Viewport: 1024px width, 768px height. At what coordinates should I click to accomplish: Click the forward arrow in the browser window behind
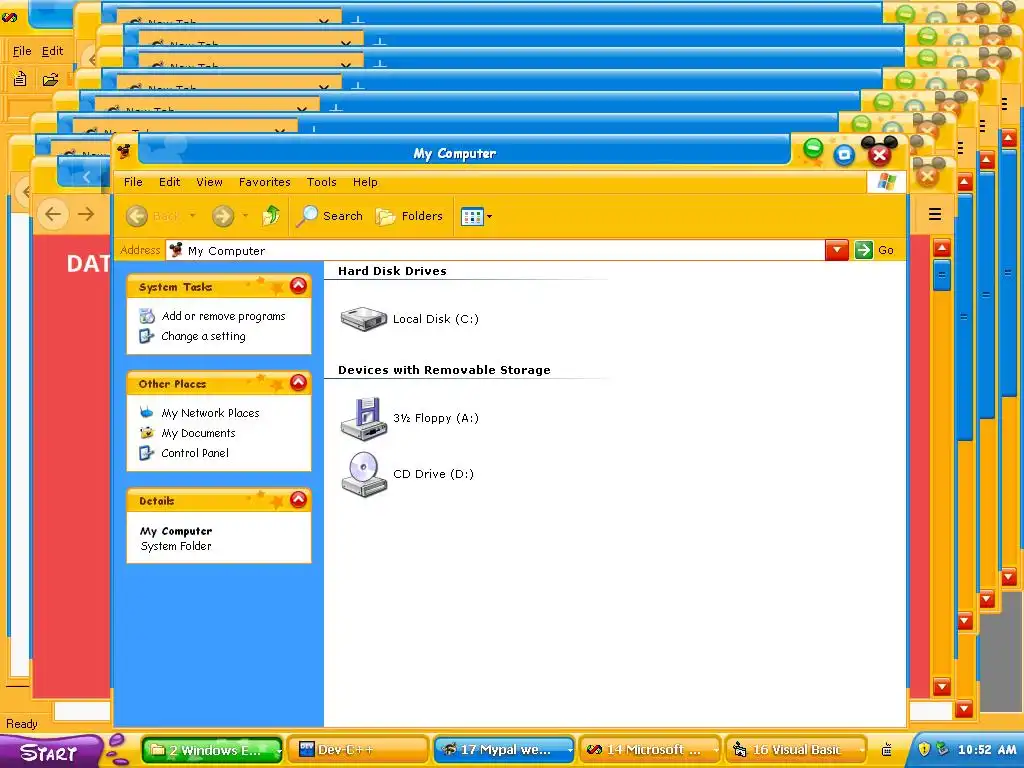click(x=86, y=214)
